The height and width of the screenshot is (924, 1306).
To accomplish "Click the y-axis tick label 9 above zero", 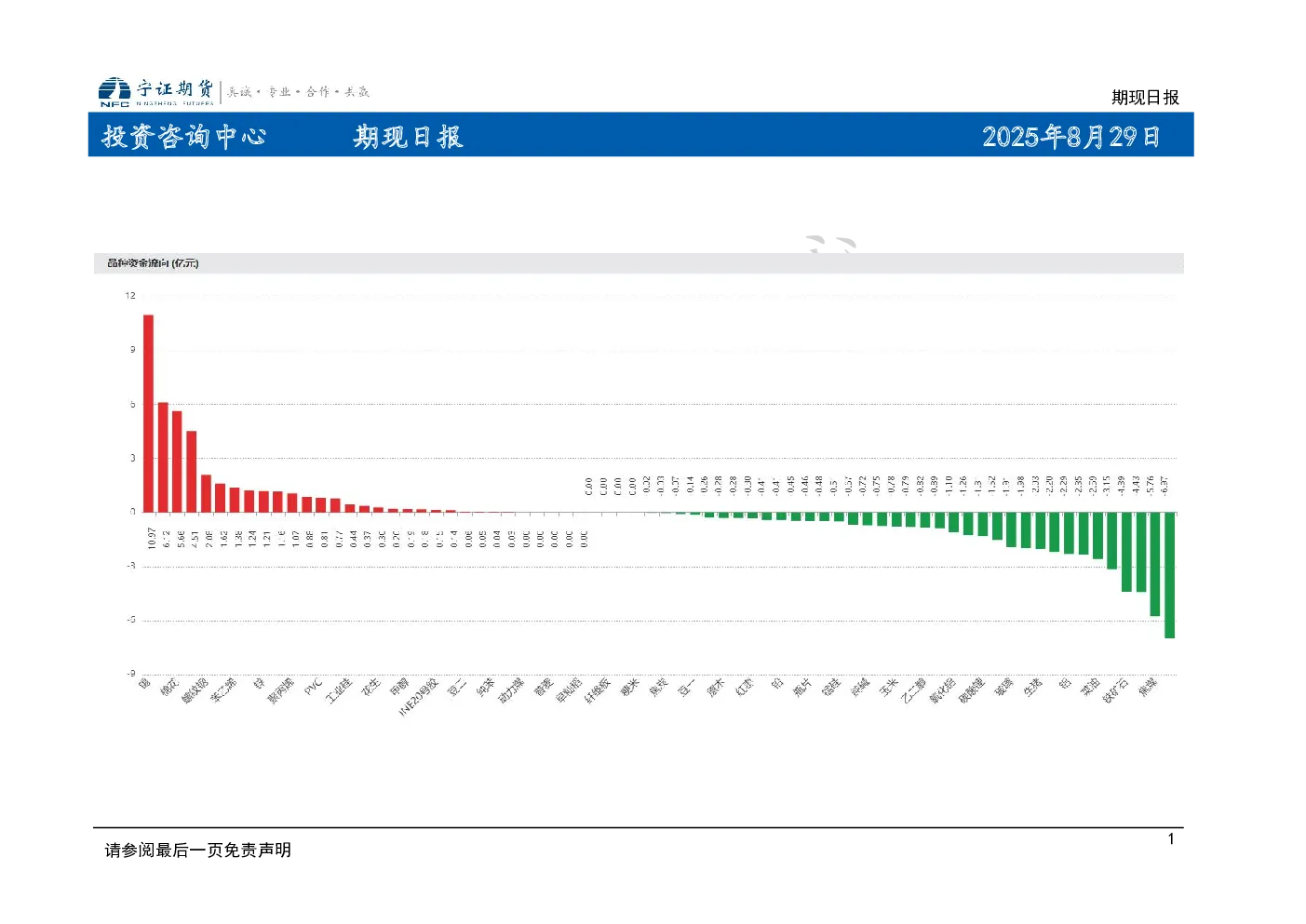I will pos(133,350).
